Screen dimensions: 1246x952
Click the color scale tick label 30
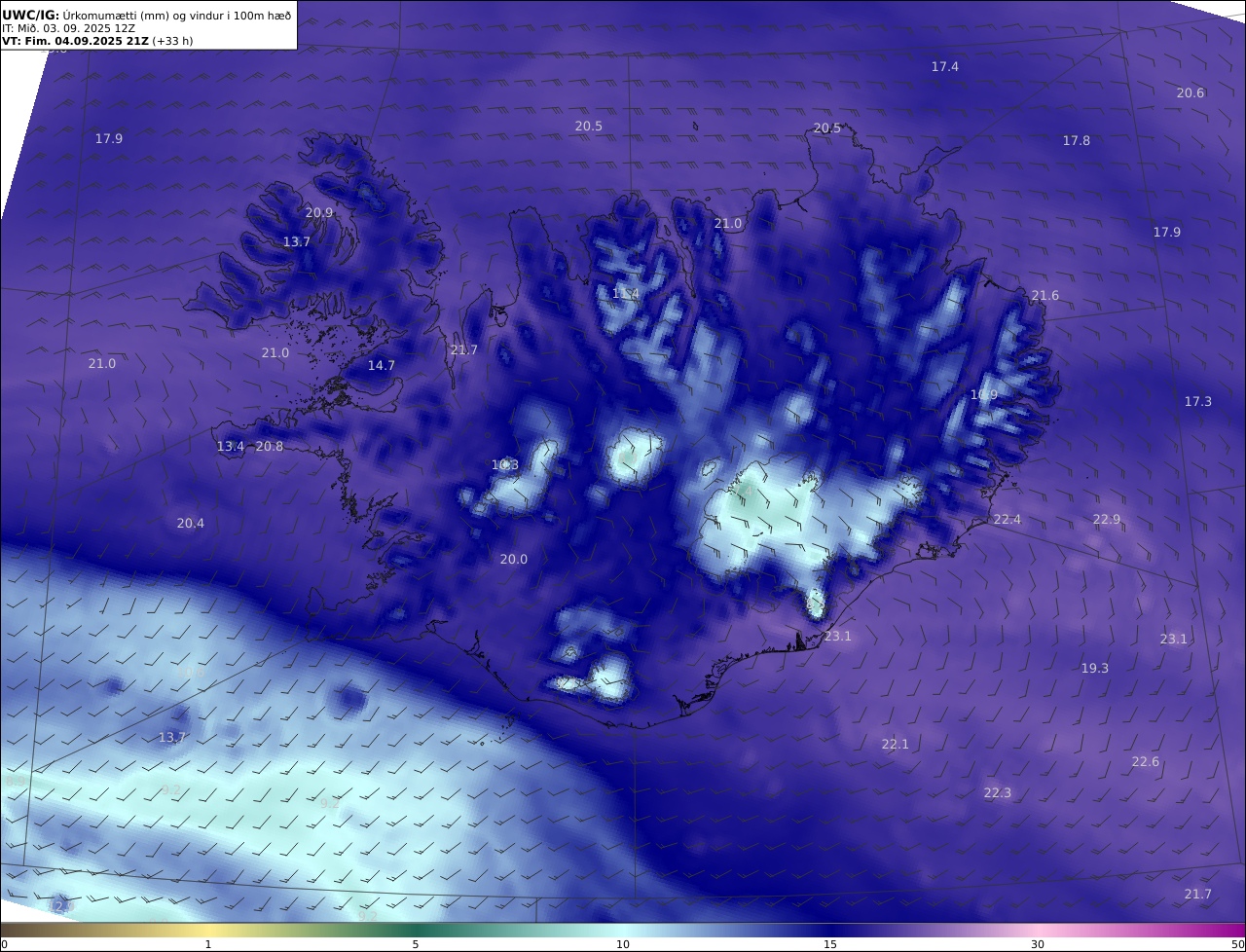tap(1038, 944)
